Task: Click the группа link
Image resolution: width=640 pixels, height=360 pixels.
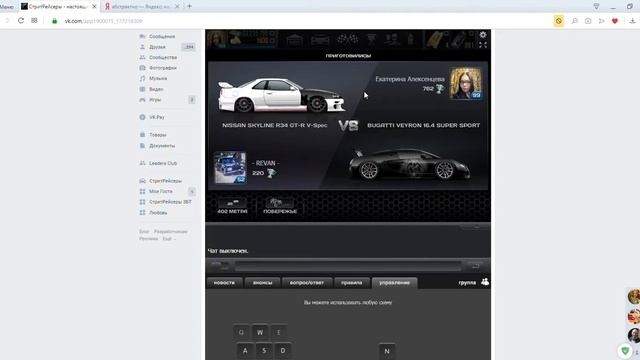Action: [467, 282]
